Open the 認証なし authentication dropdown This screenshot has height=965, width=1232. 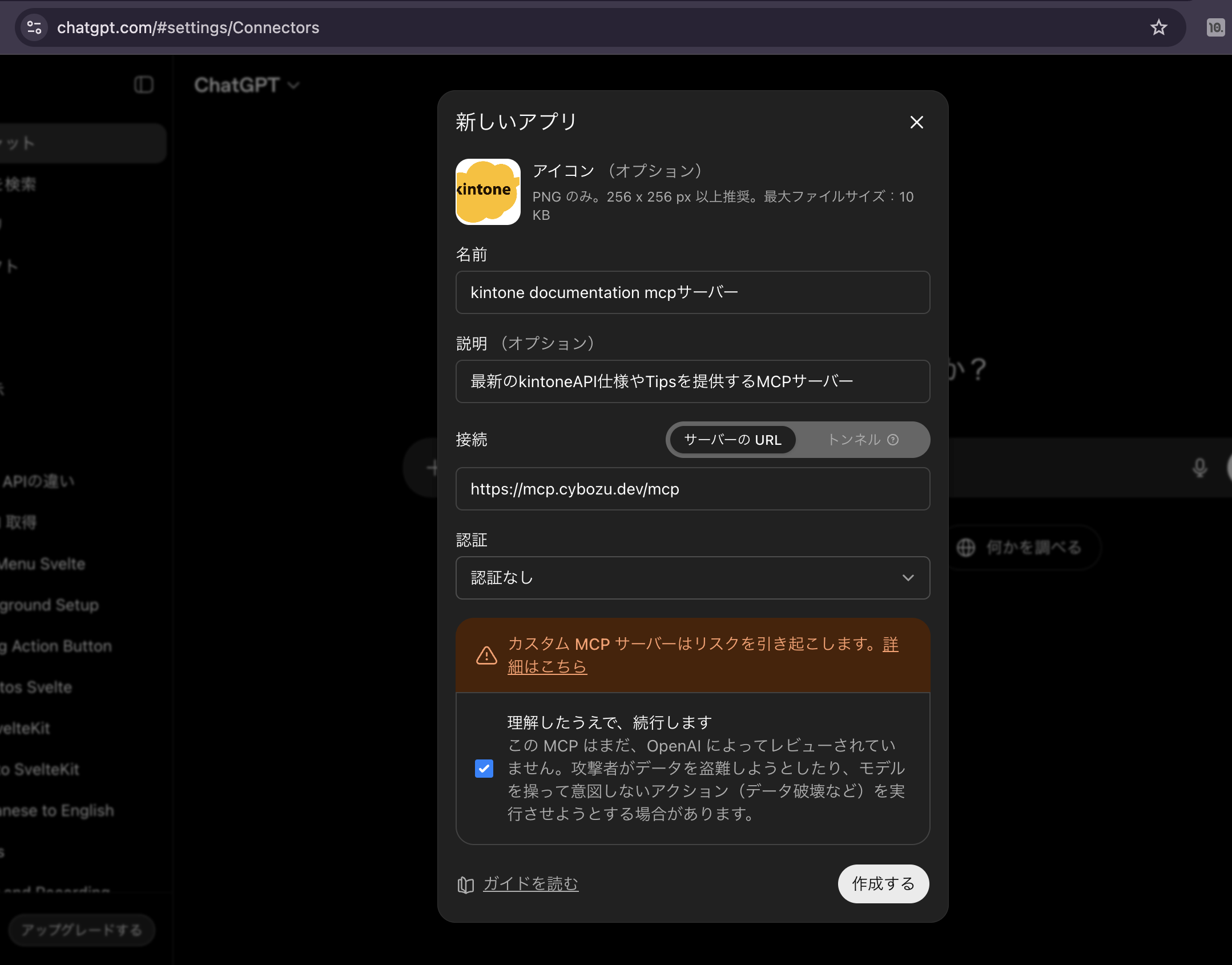click(693, 578)
